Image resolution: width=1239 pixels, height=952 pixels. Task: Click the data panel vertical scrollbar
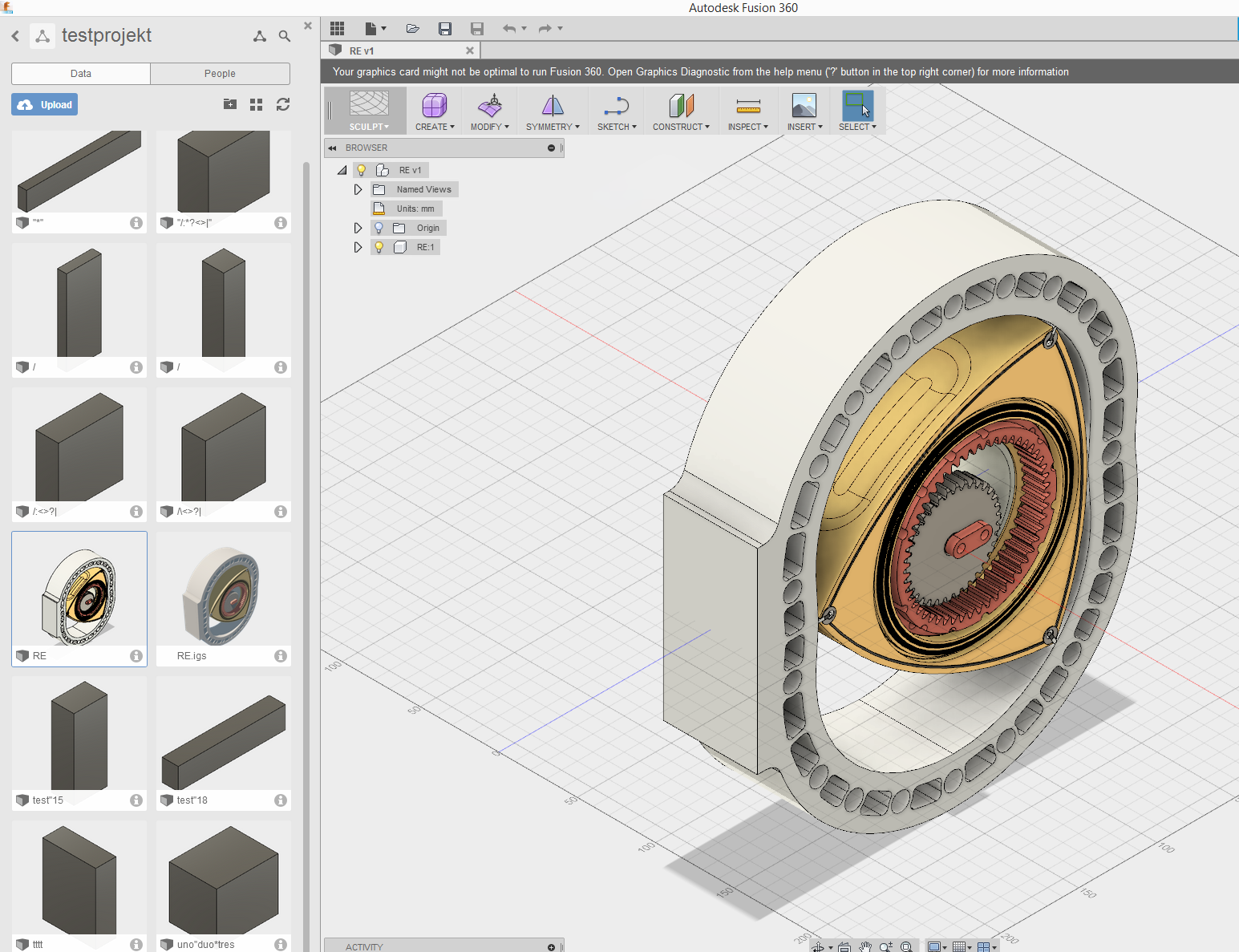pos(306,481)
